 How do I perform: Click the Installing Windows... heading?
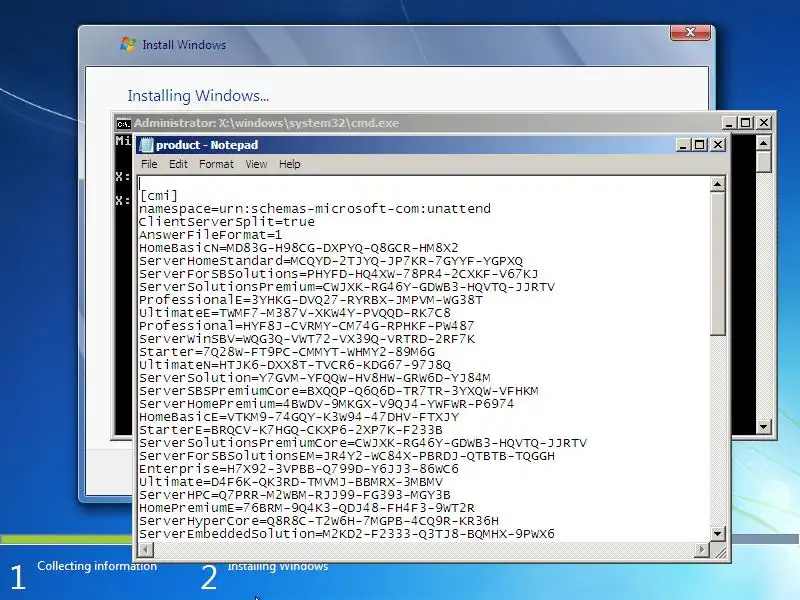(198, 96)
